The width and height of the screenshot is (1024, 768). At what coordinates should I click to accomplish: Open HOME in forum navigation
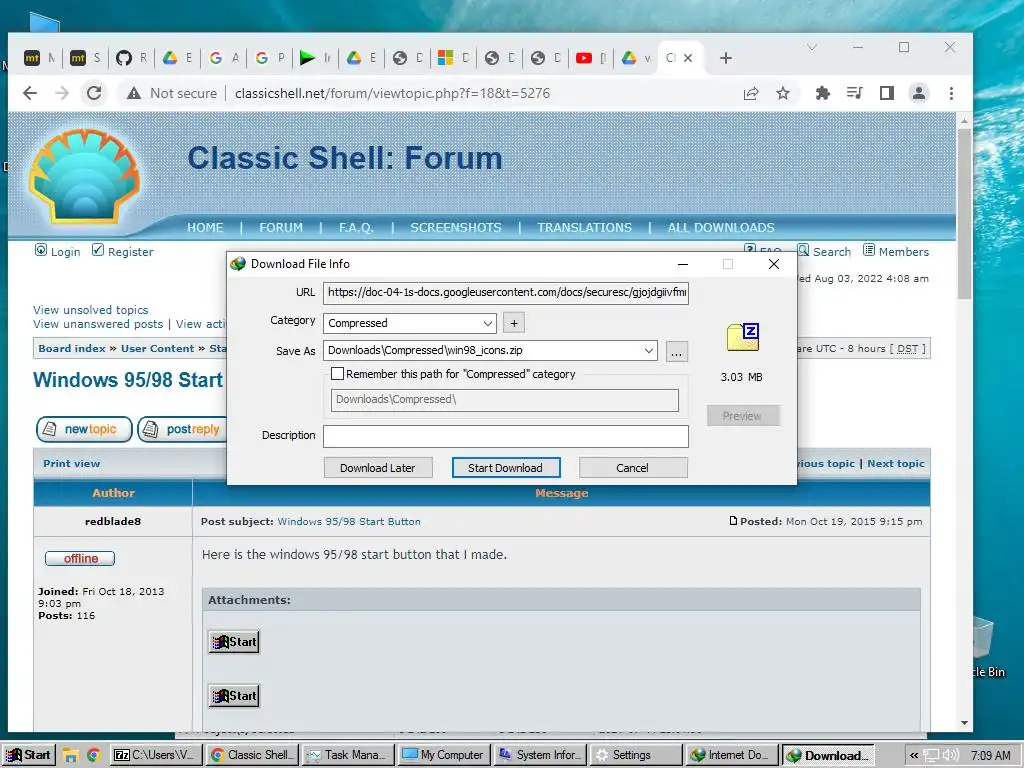tap(205, 227)
